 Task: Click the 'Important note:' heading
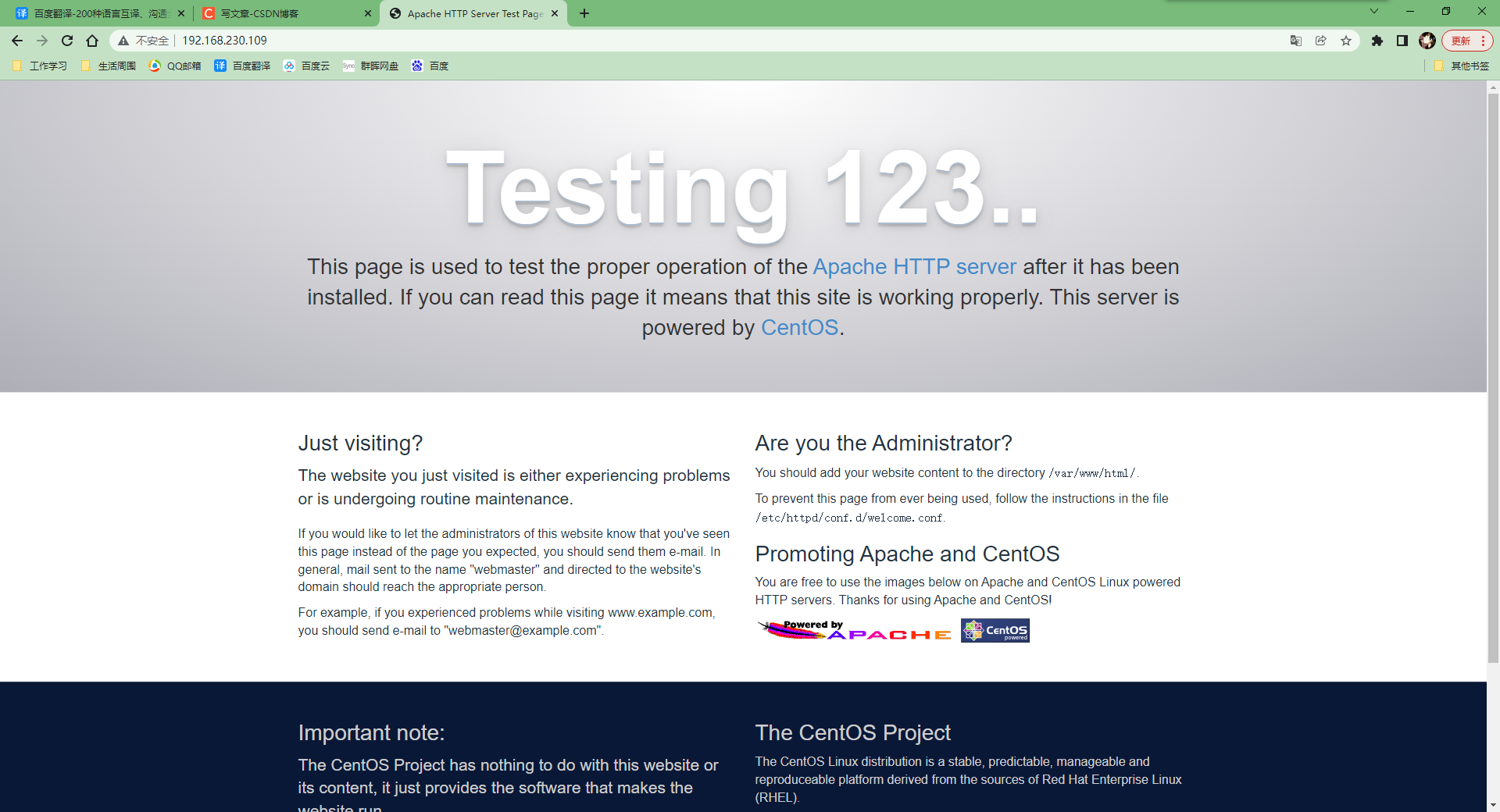(x=371, y=733)
